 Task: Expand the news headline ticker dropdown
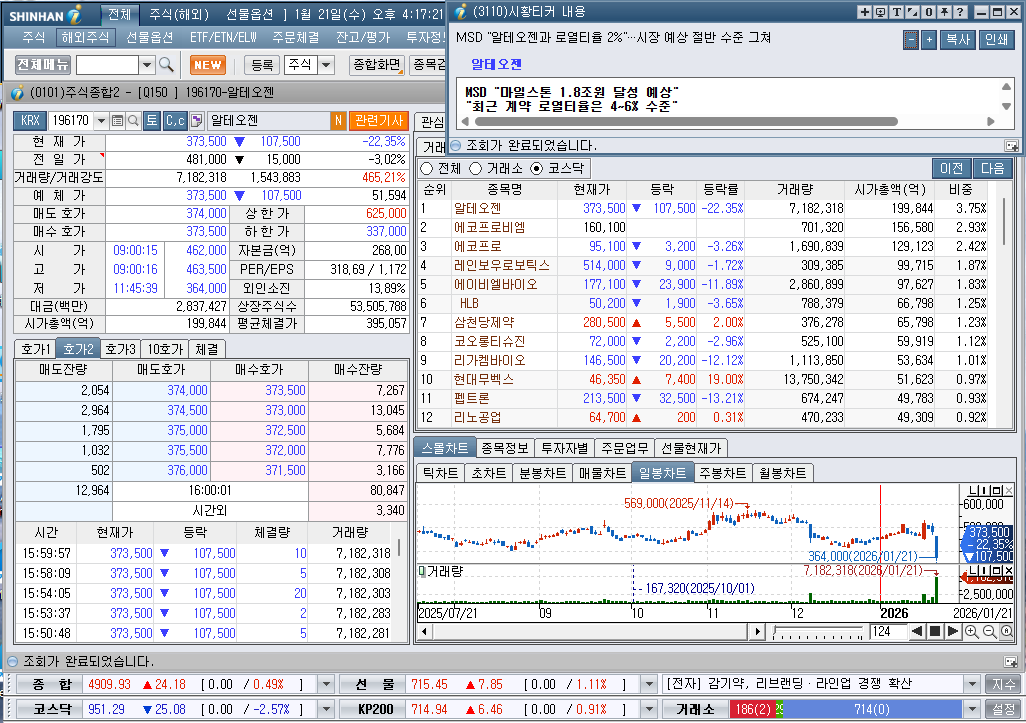pos(972,684)
